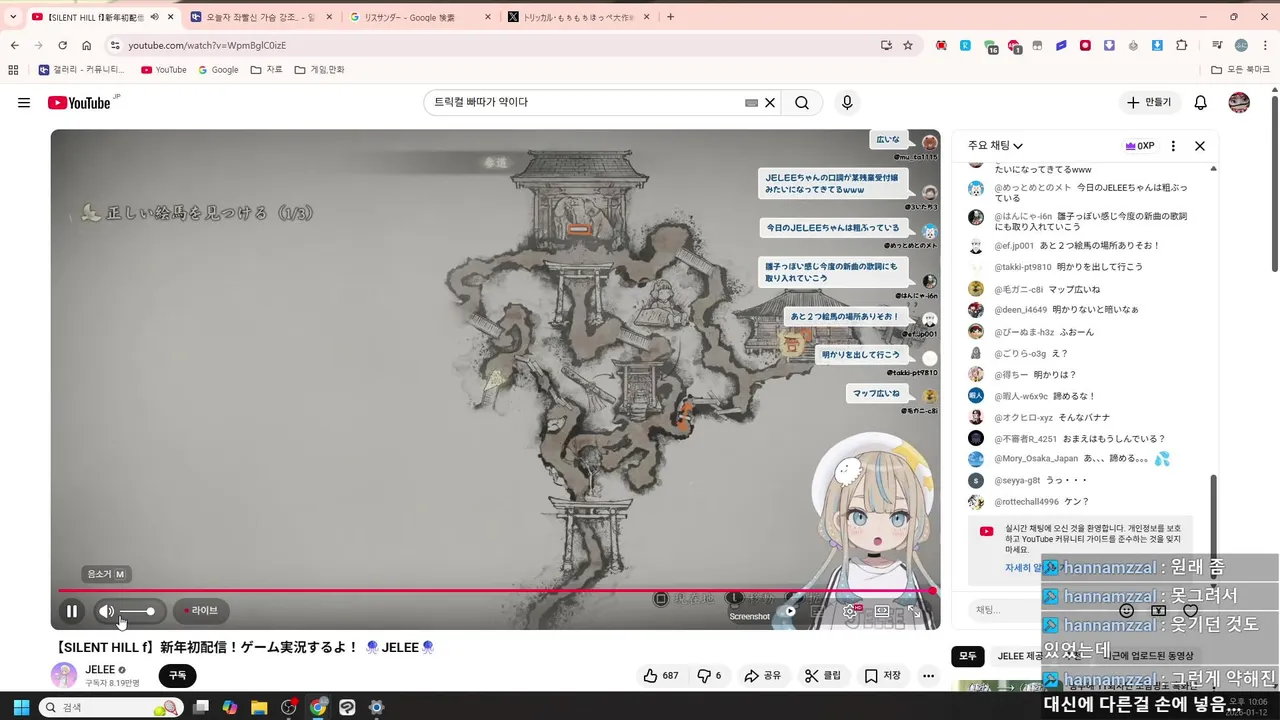
Task: Open YouTube account avatar menu
Action: (1239, 103)
